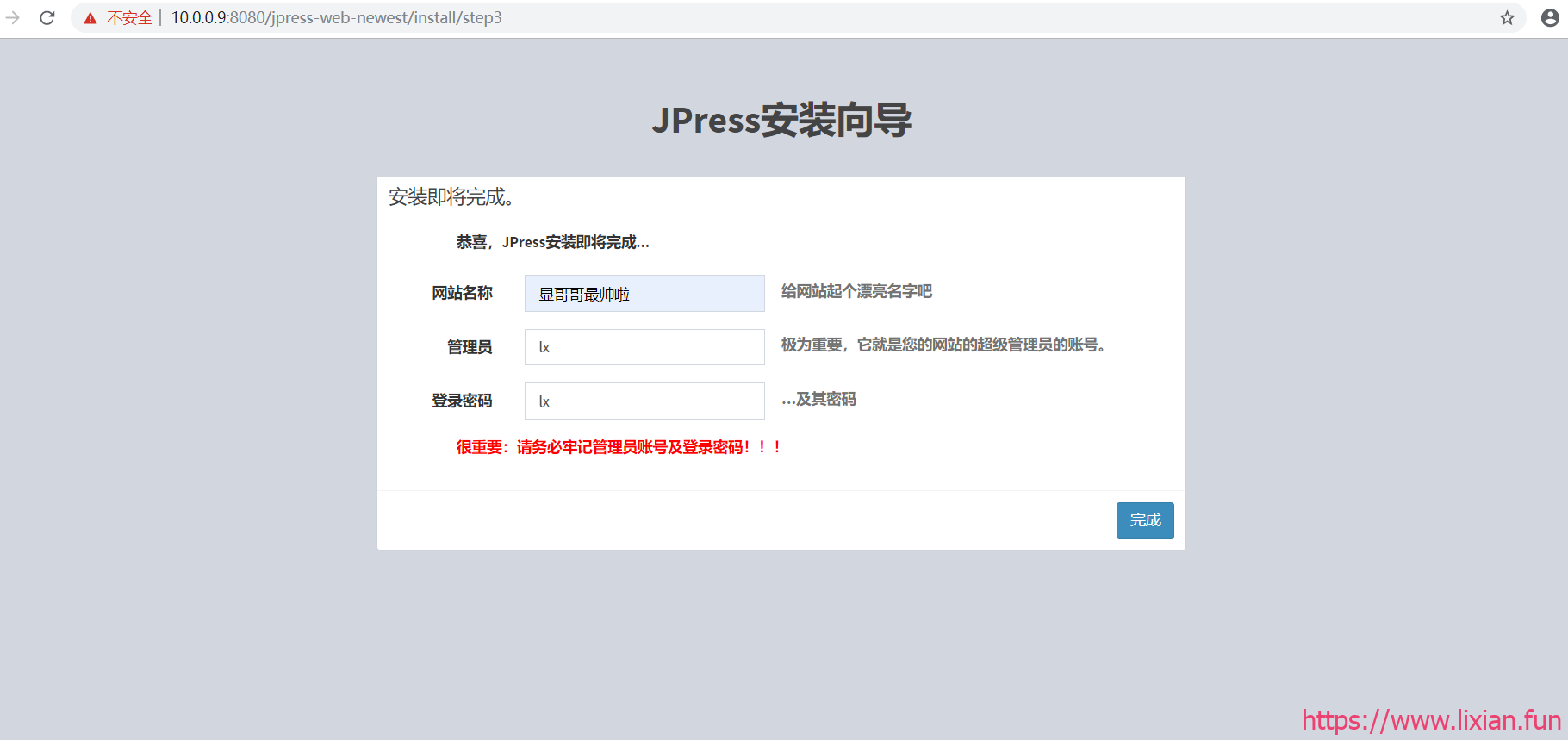Reload the page with the refresh icon
1568x740 pixels.
[47, 17]
